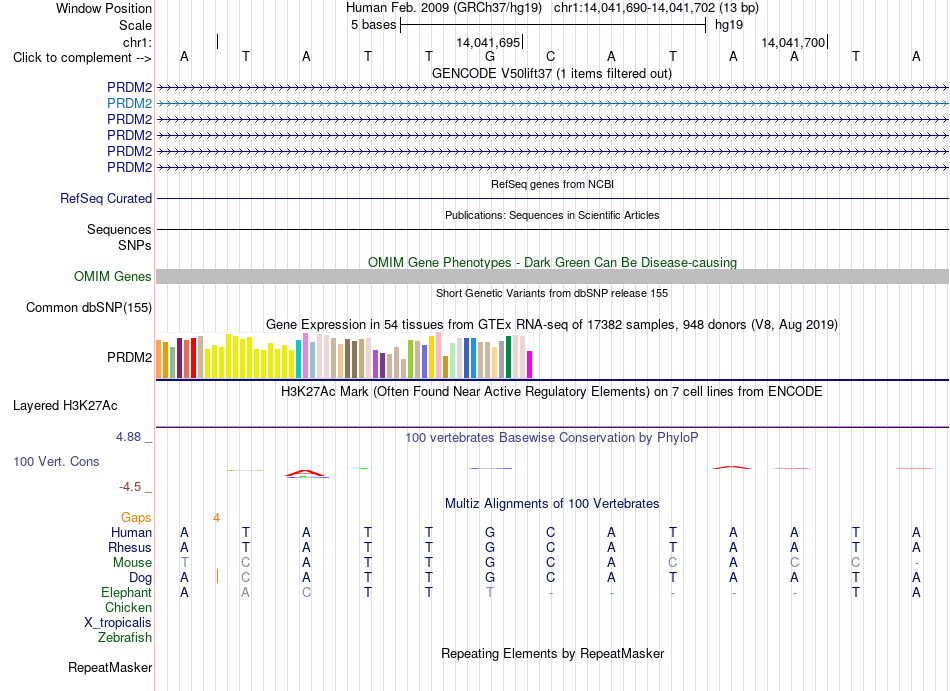Click the coordinate range chr1:14,041,690-14,041,702 header
This screenshot has width=950, height=691.
(656, 8)
